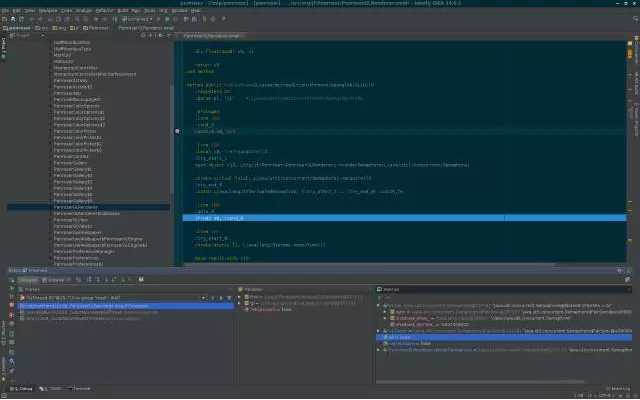Select the highlighted file in project tree
This screenshot has width=640, height=400.
(88, 207)
